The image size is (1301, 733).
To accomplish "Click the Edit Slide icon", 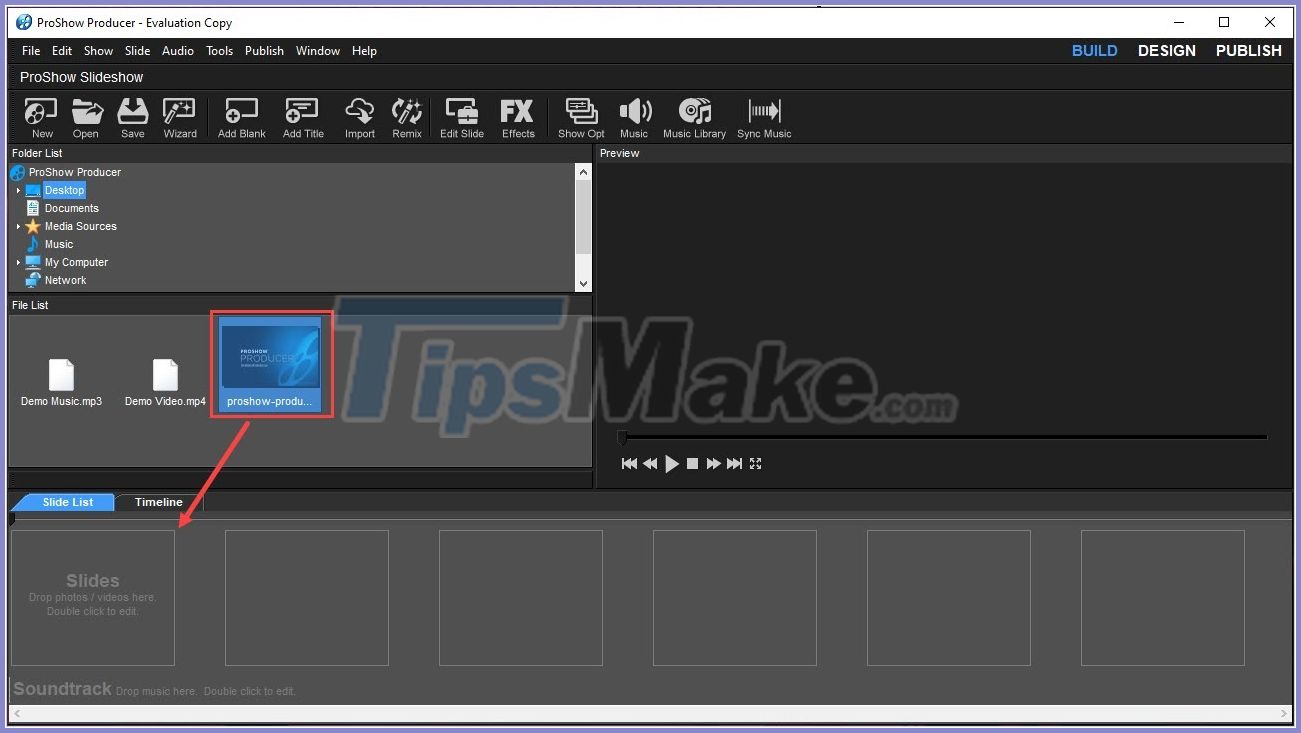I will coord(461,117).
